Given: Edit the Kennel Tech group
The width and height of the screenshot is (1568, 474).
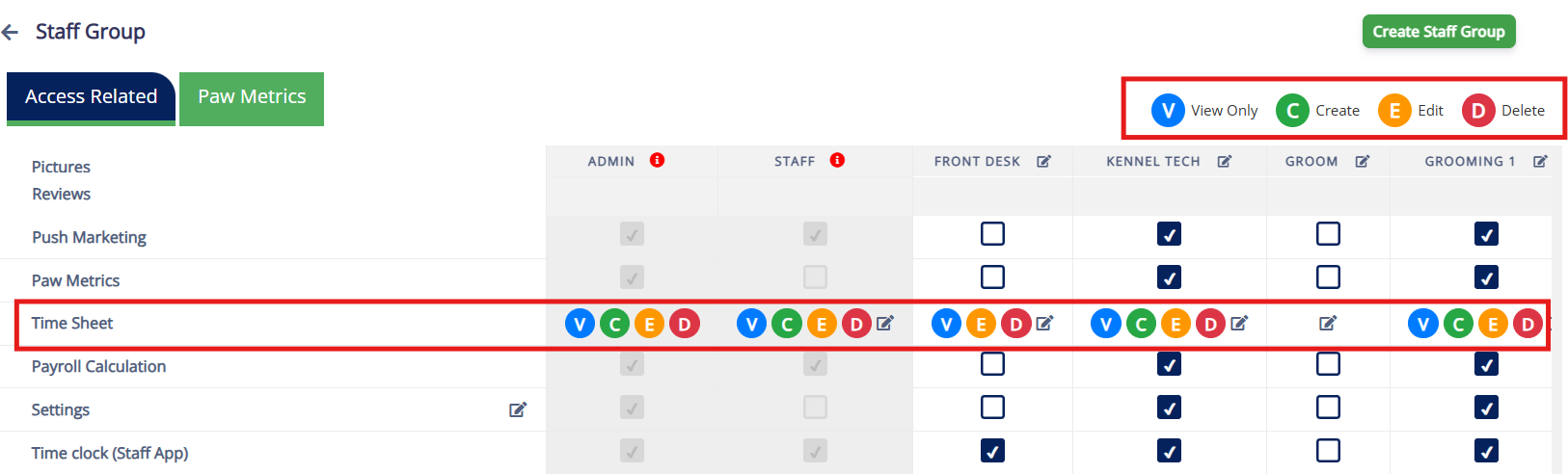Looking at the screenshot, I should coord(1224,161).
